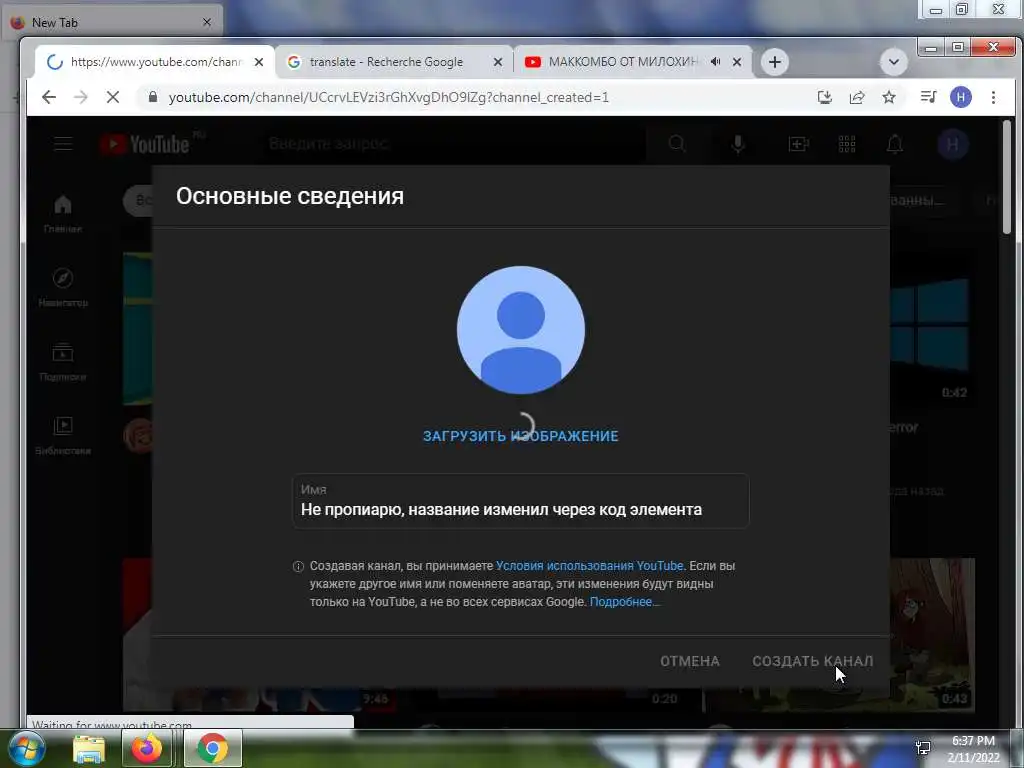1024x768 pixels.
Task: Open Условия использования YouTube link
Action: tap(589, 566)
